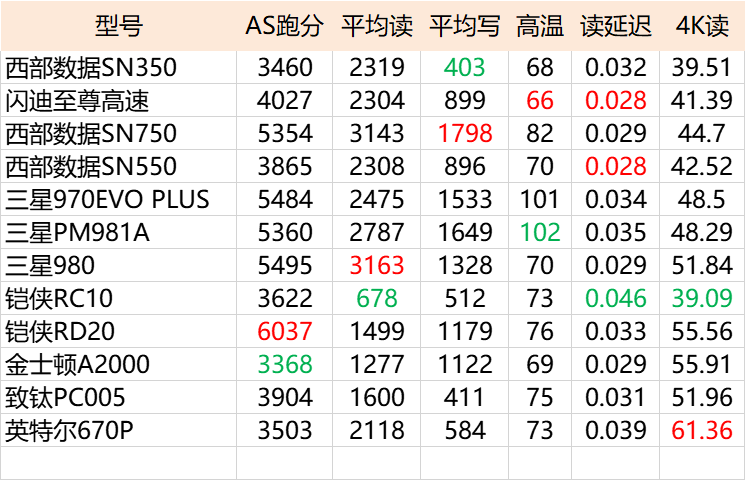
Task: Click the 4K读 column header
Action: point(702,26)
